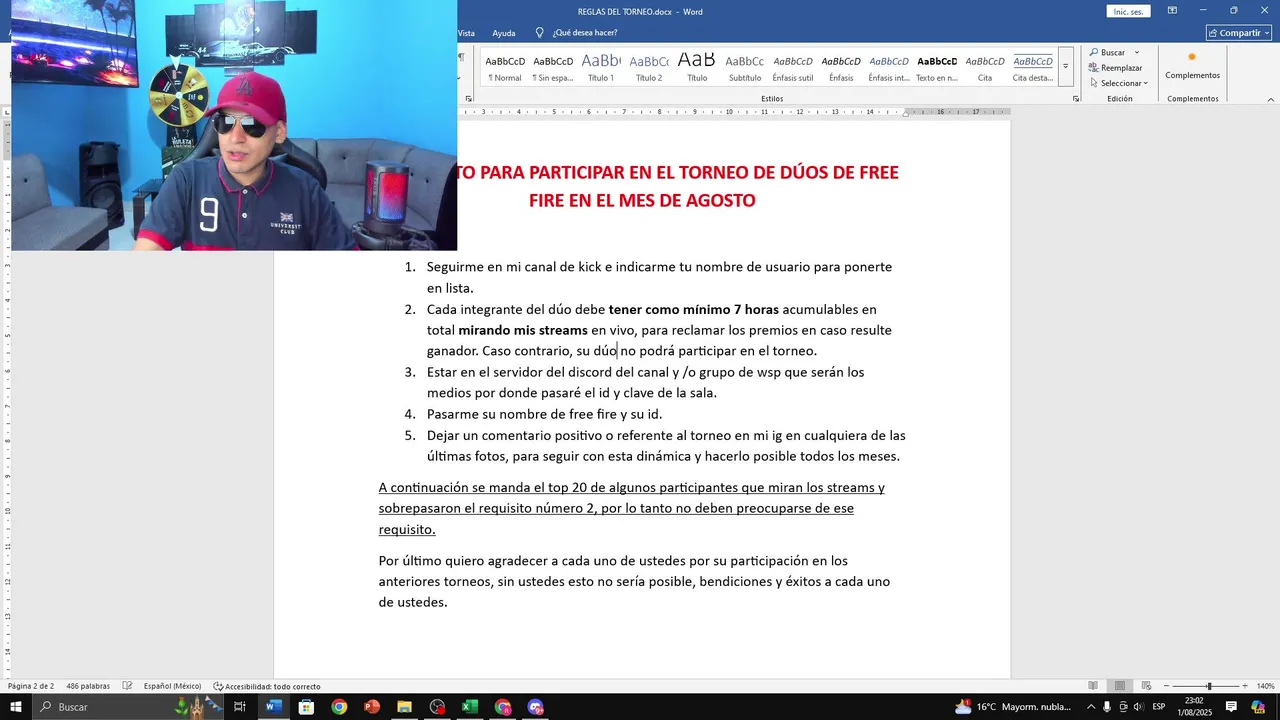Open File Explorer from taskbar
Viewport: 1280px width, 720px height.
pos(404,707)
